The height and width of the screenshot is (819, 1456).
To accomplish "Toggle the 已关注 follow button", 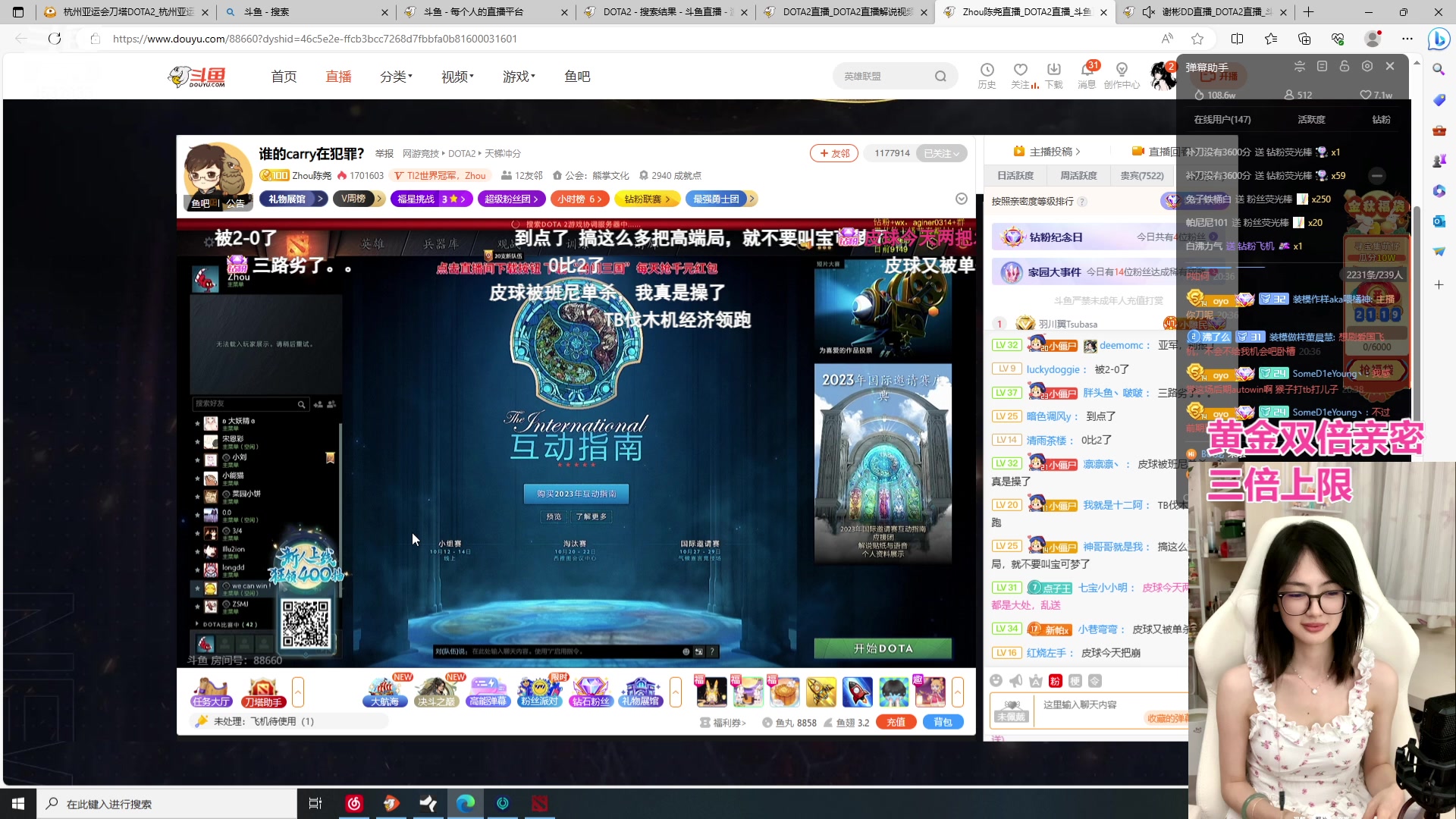I will 941,153.
